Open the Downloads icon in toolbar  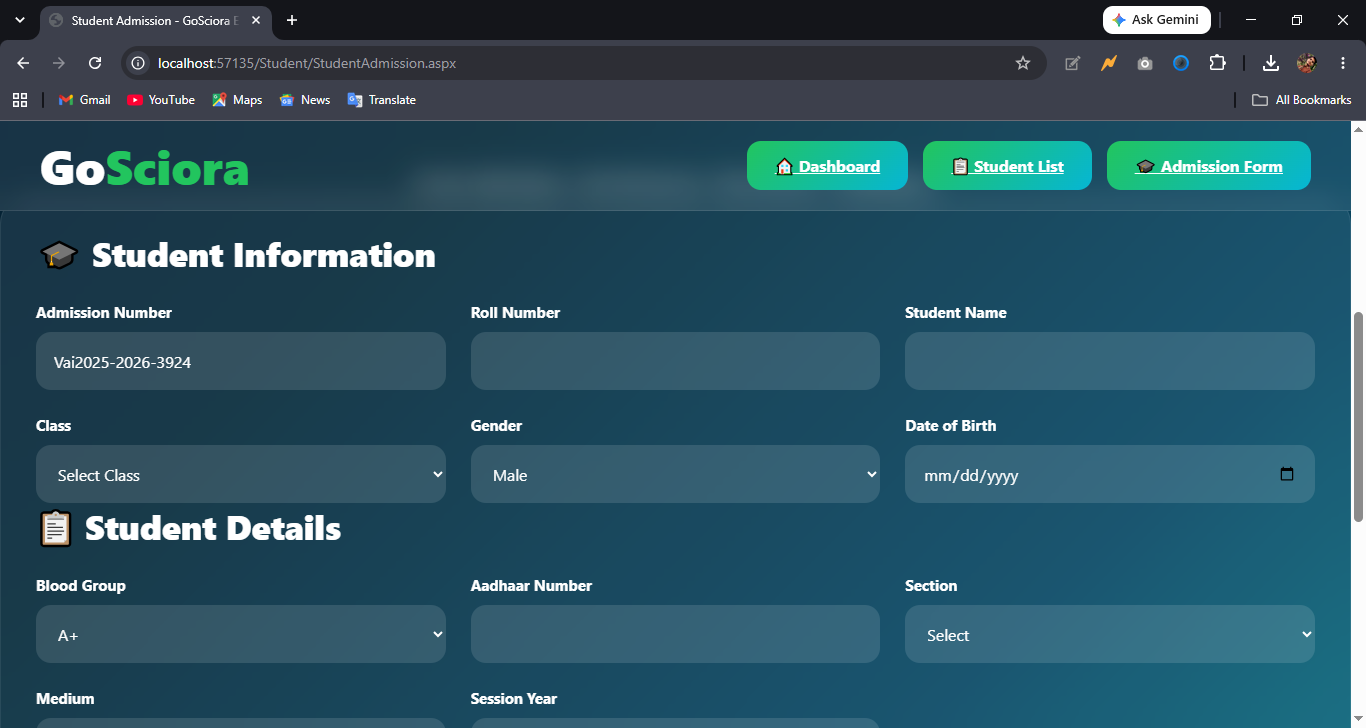pyautogui.click(x=1270, y=63)
